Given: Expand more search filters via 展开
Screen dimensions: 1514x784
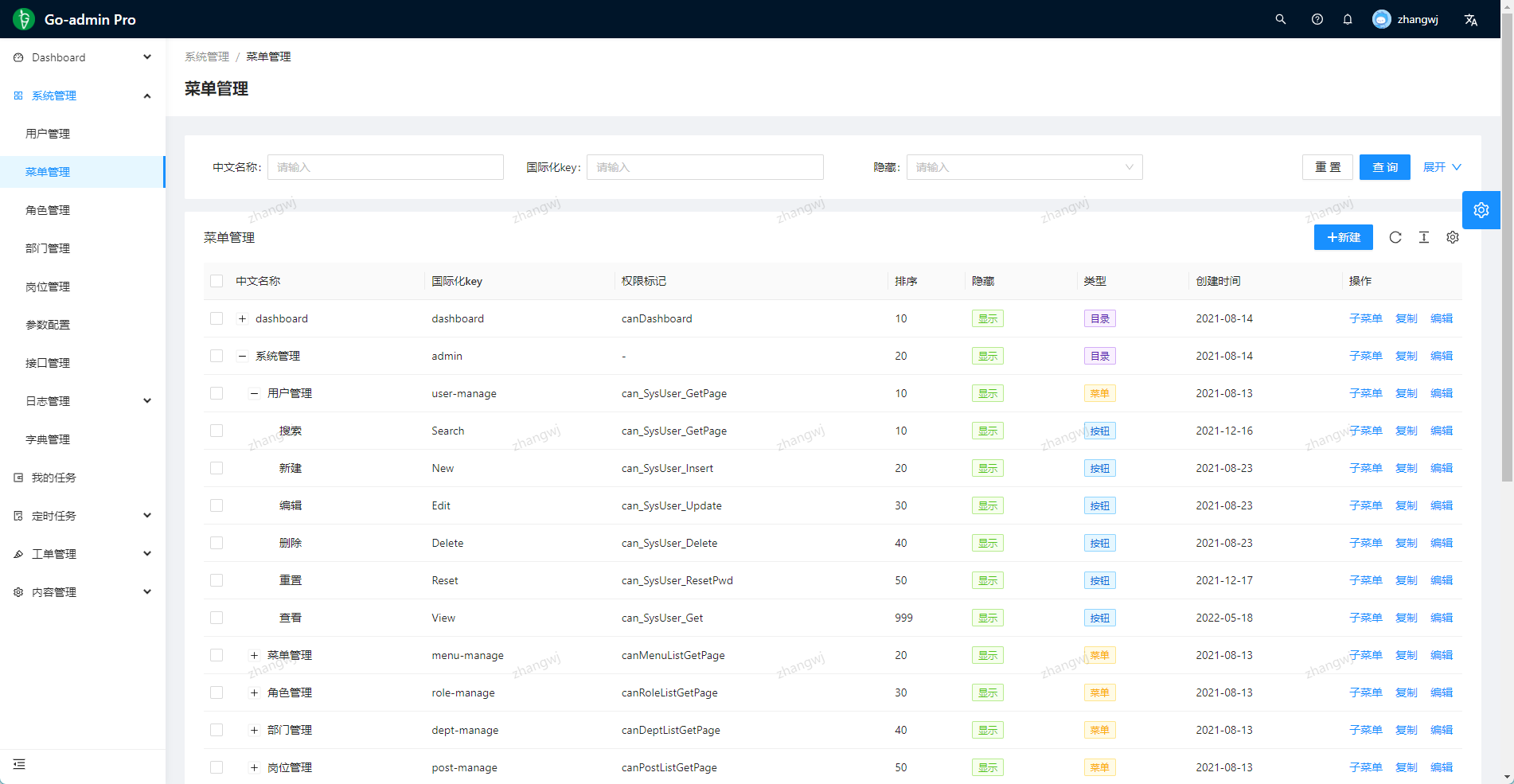Looking at the screenshot, I should (x=1442, y=167).
